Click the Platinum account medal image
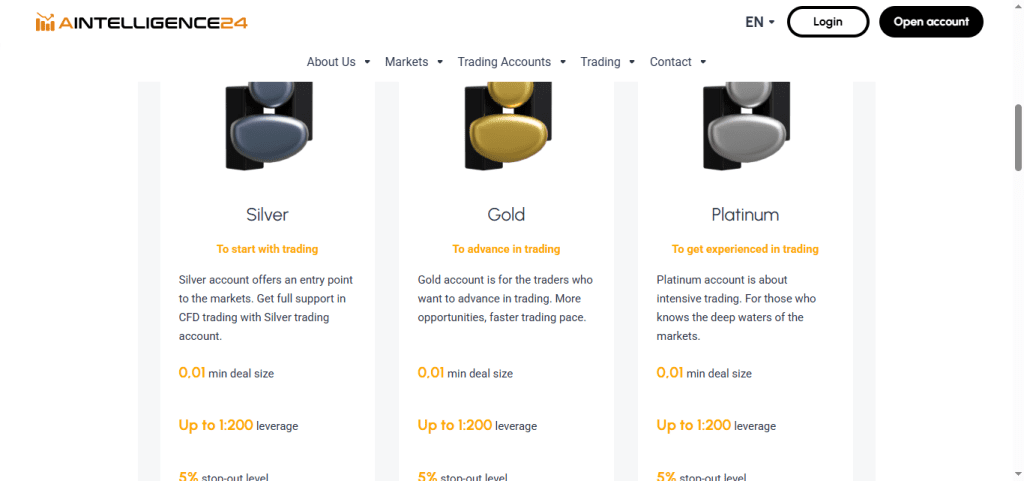The width and height of the screenshot is (1024, 481). click(746, 125)
